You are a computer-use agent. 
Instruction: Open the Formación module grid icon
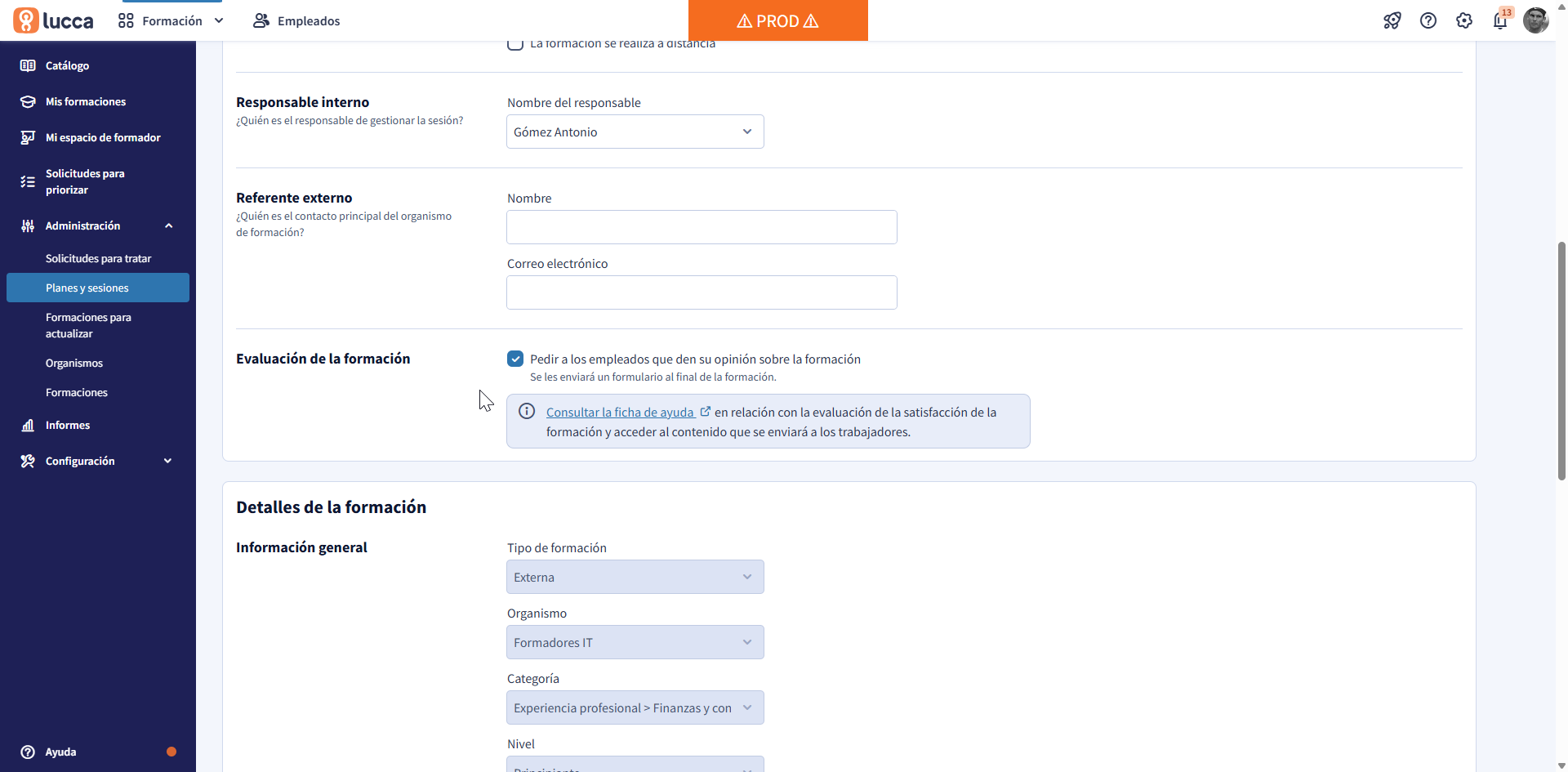[126, 21]
